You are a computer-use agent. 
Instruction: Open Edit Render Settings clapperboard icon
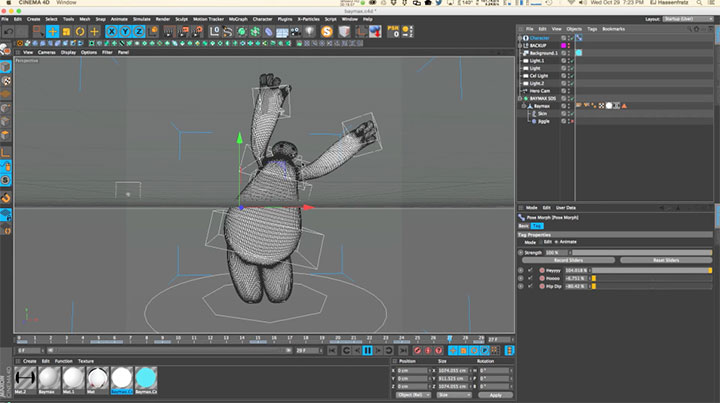pos(197,32)
